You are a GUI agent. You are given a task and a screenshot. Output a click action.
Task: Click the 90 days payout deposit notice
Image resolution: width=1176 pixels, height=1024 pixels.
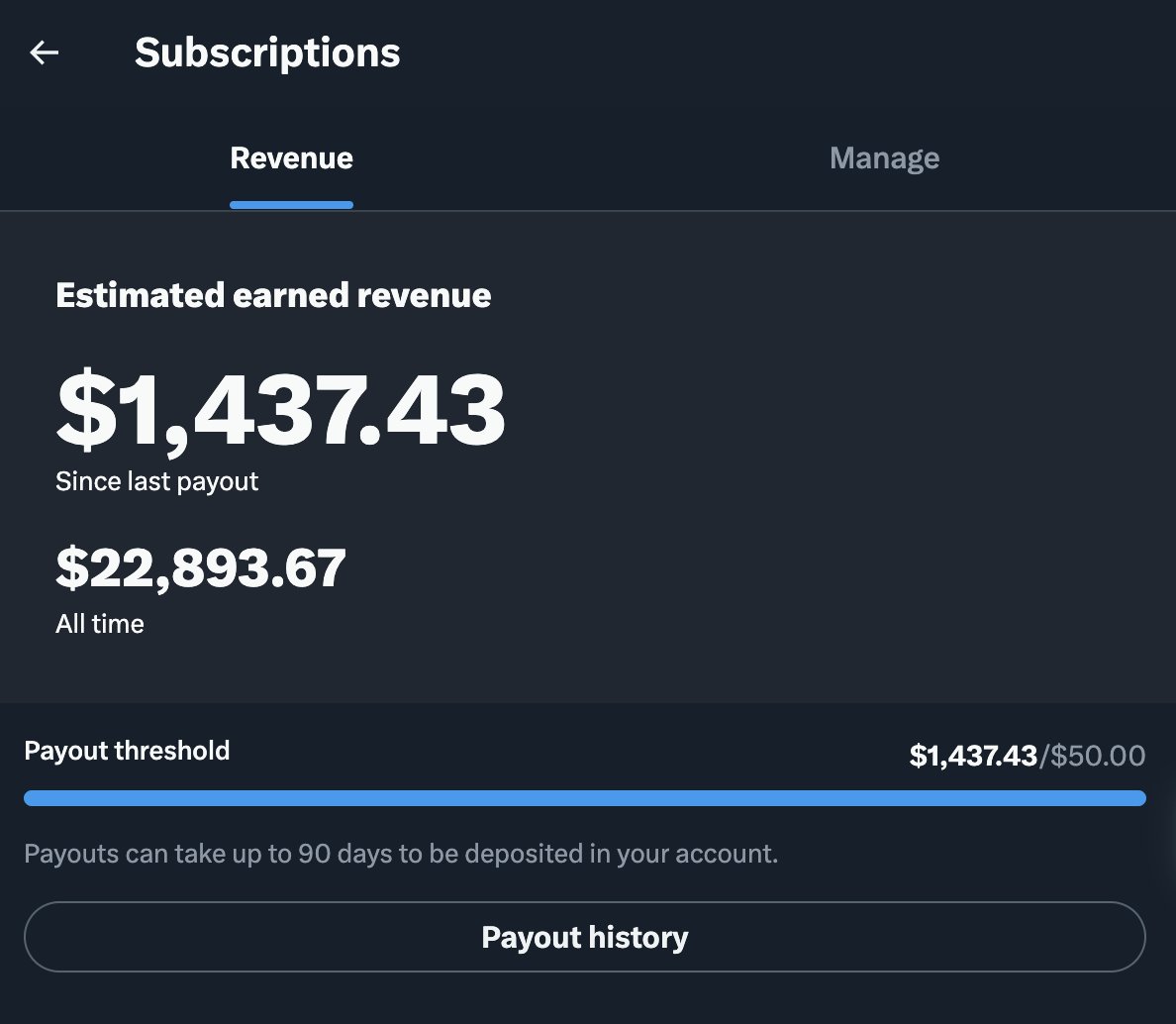[401, 854]
